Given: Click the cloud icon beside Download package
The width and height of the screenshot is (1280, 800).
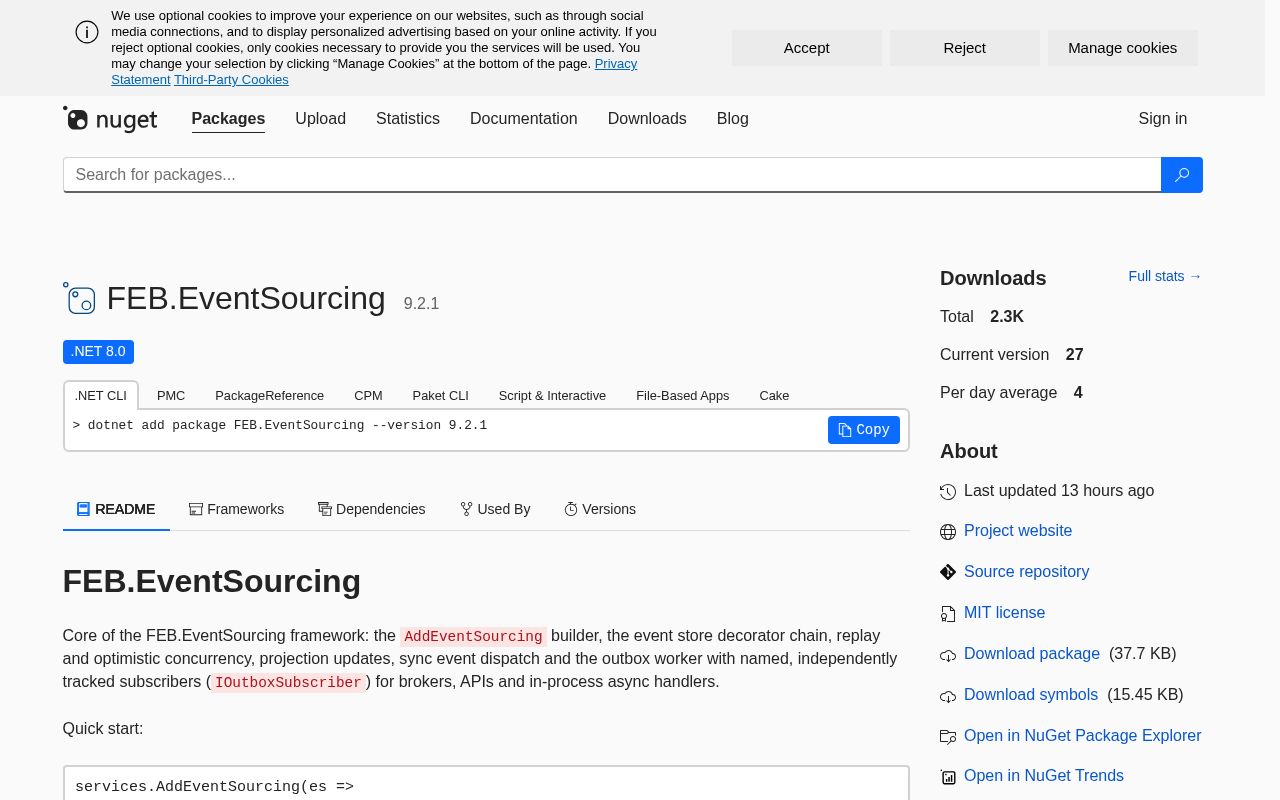Looking at the screenshot, I should click(x=948, y=655).
